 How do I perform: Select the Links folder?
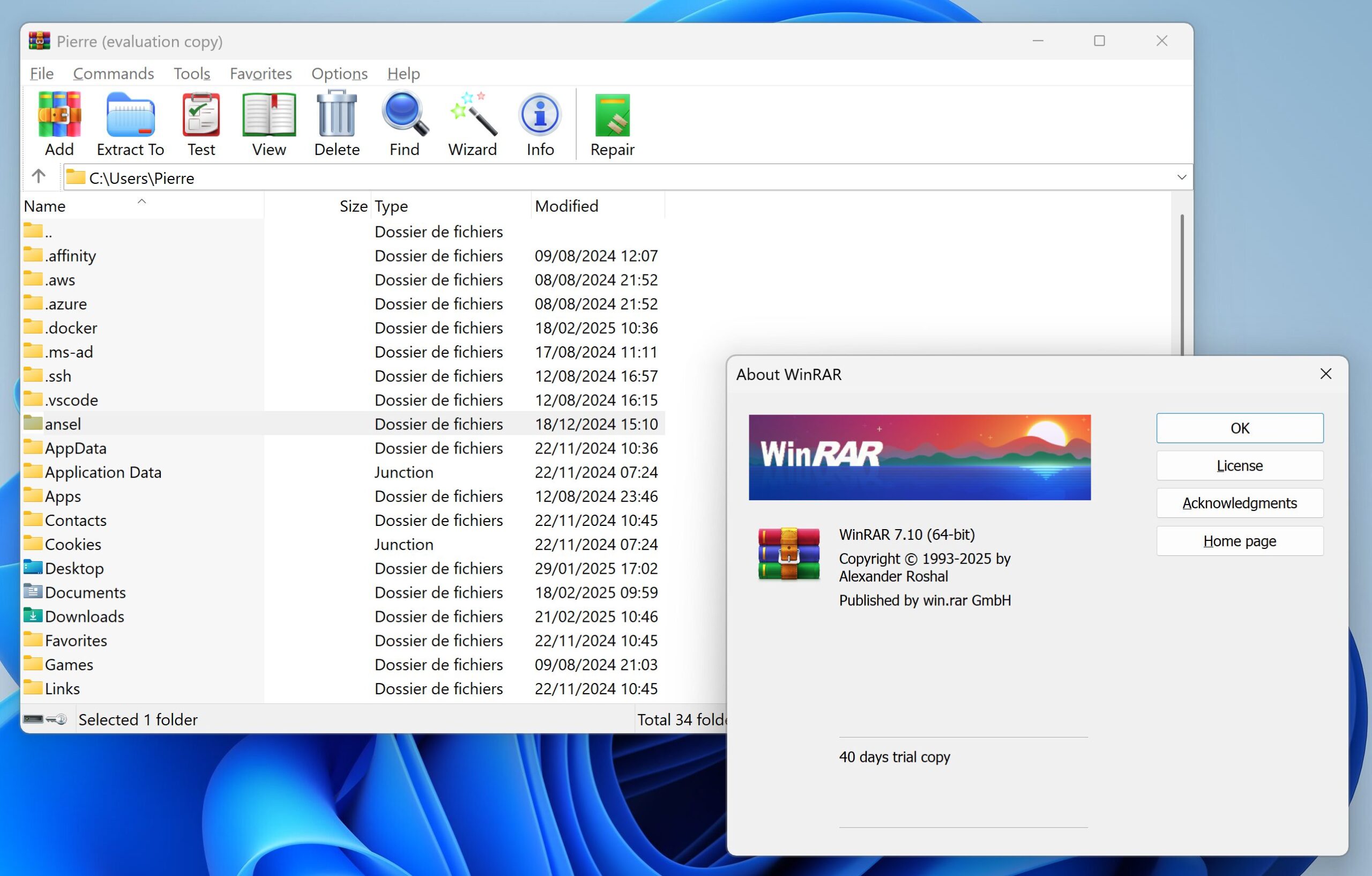click(343, 688)
